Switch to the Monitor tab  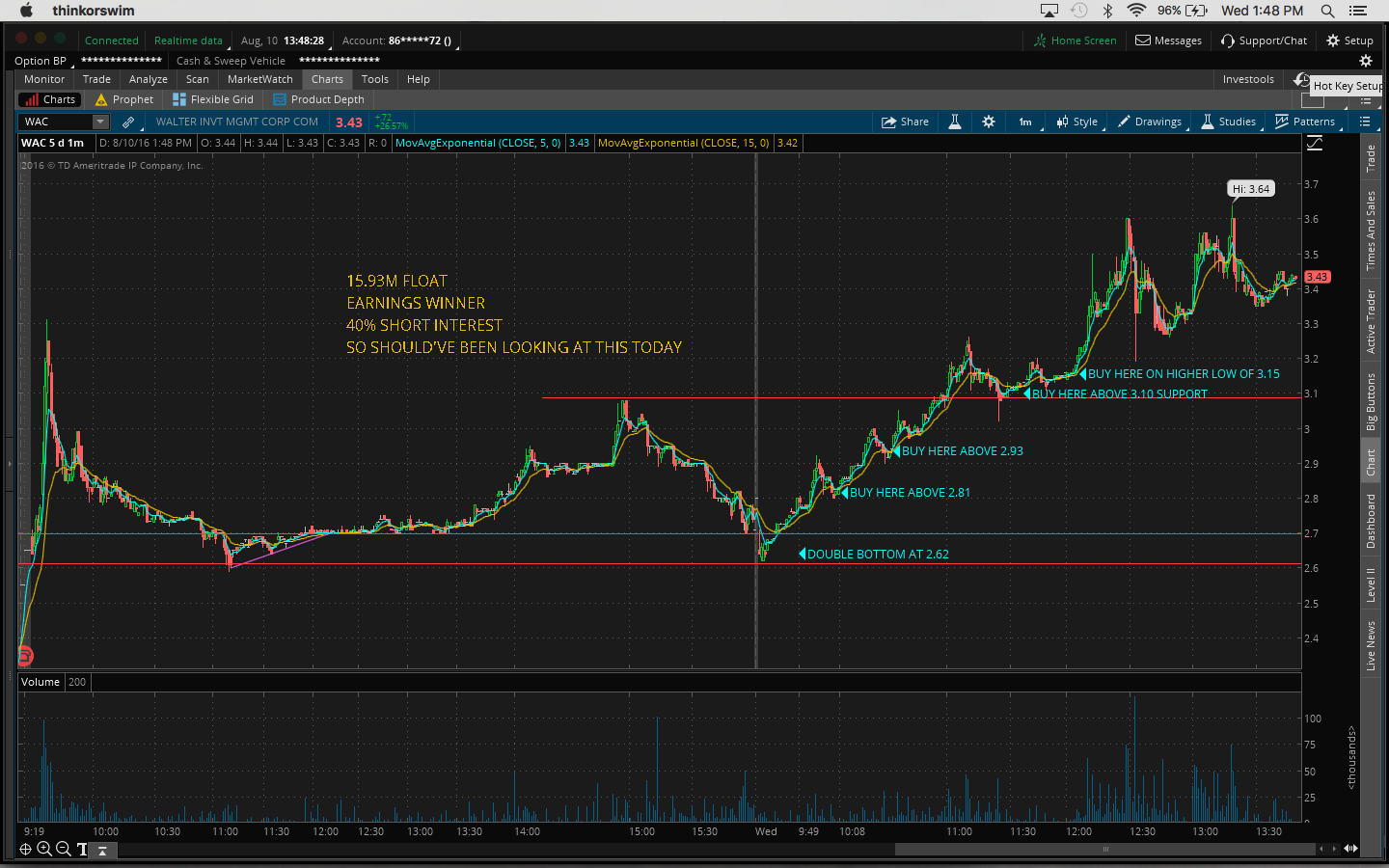(44, 79)
